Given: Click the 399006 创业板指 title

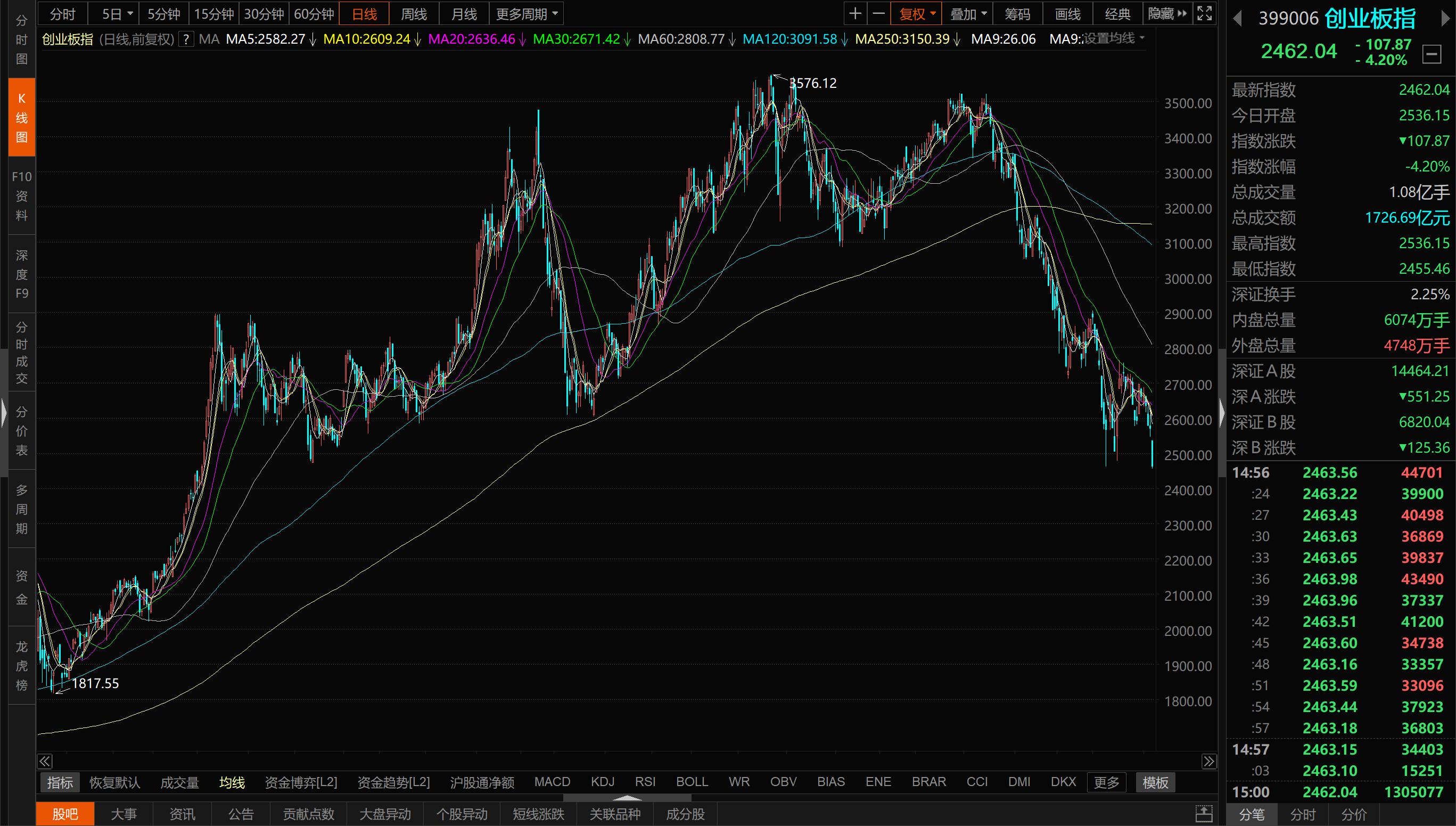Looking at the screenshot, I should tap(1337, 19).
